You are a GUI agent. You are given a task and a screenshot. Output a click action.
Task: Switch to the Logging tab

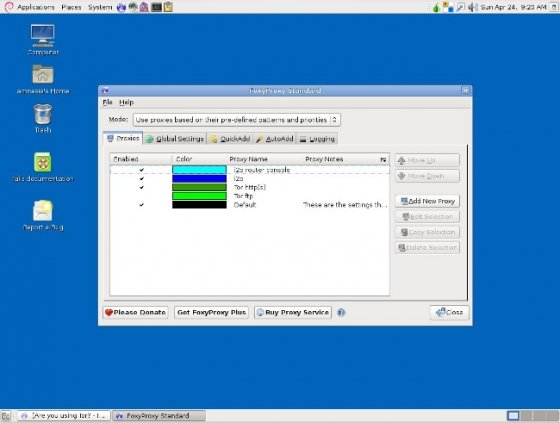click(317, 139)
